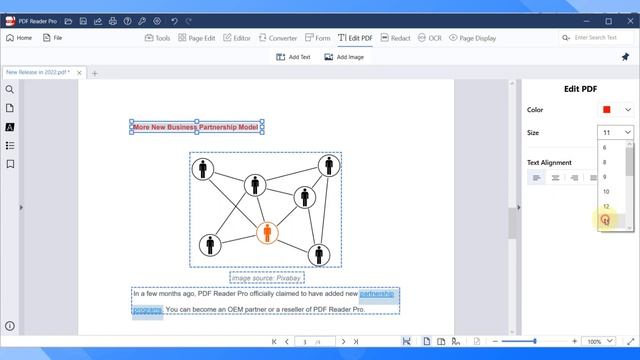Viewport: 640px width, 360px height.
Task: Align text right
Action: coord(574,178)
